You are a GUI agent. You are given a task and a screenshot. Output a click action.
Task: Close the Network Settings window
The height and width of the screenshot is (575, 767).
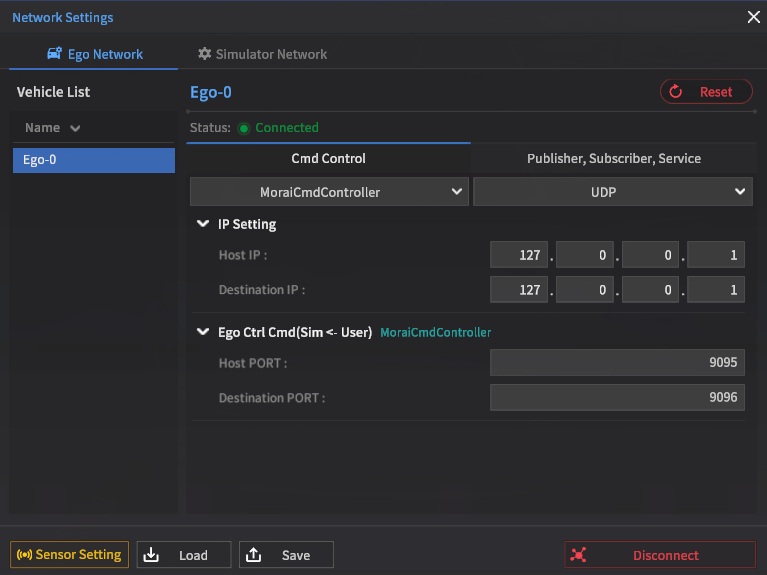pos(754,17)
